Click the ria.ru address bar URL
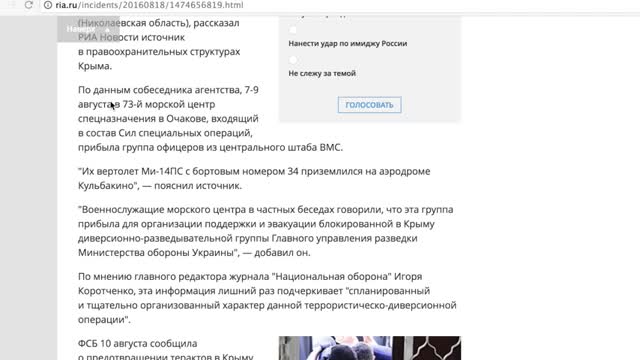640x360 pixels. [x=149, y=5]
